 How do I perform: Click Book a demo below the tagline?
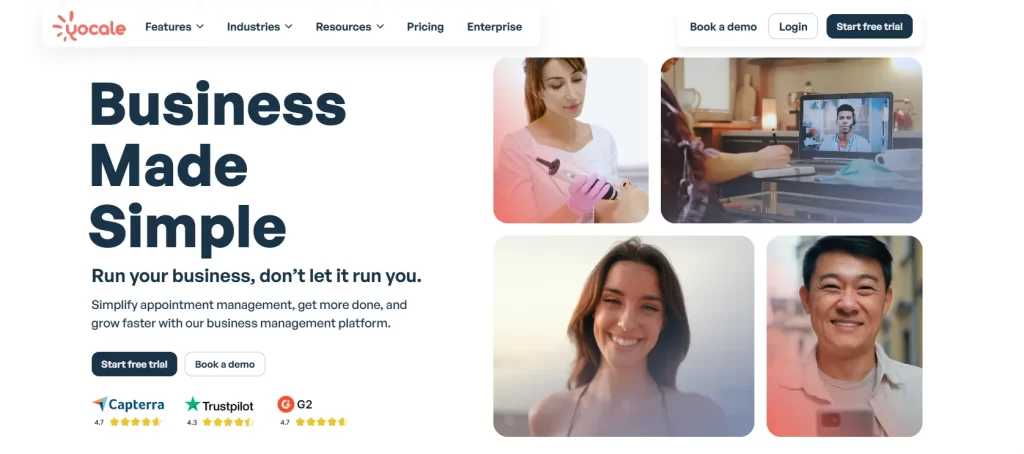coord(224,364)
